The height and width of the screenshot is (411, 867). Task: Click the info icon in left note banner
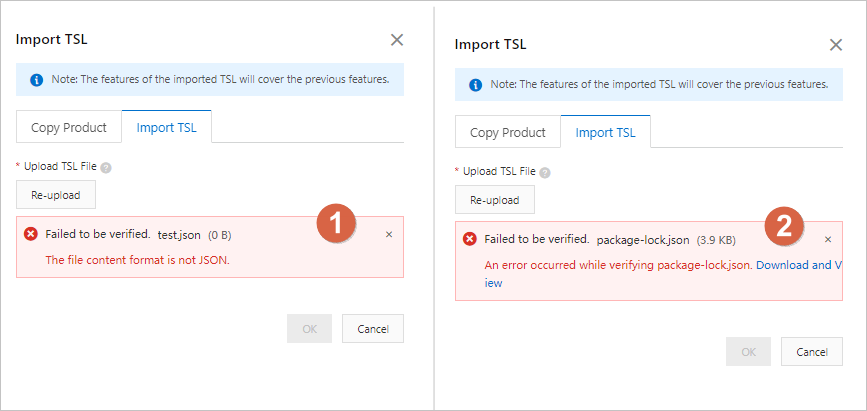click(37, 79)
